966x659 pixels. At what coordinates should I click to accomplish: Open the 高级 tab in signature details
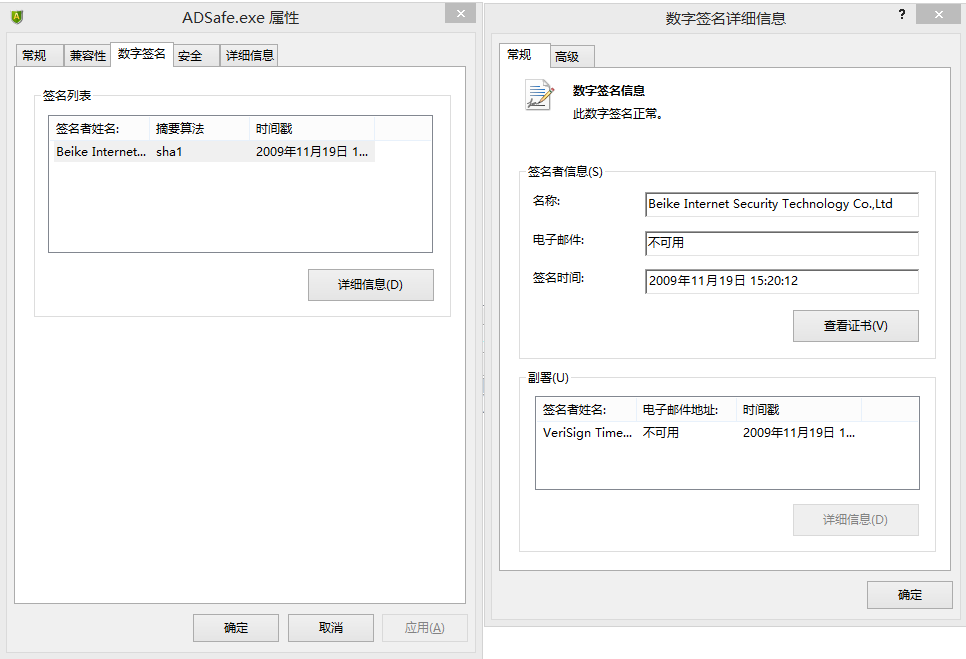[x=572, y=57]
